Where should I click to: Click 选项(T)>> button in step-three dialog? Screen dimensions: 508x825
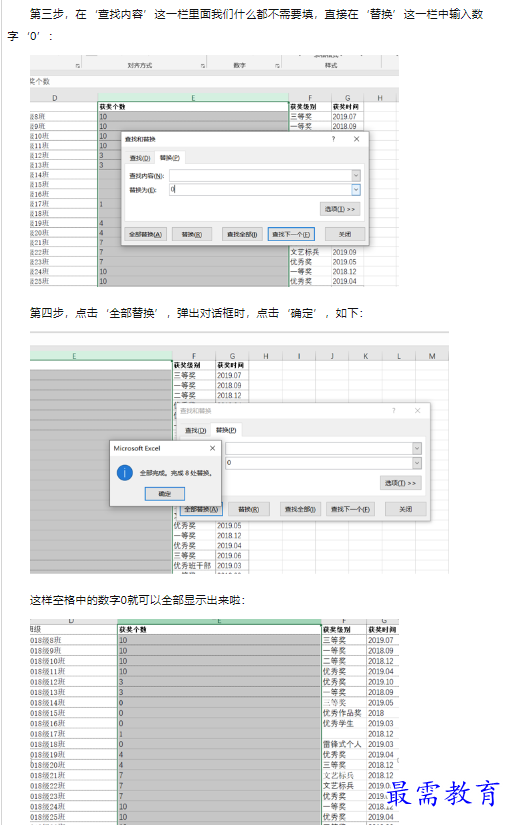(x=340, y=209)
